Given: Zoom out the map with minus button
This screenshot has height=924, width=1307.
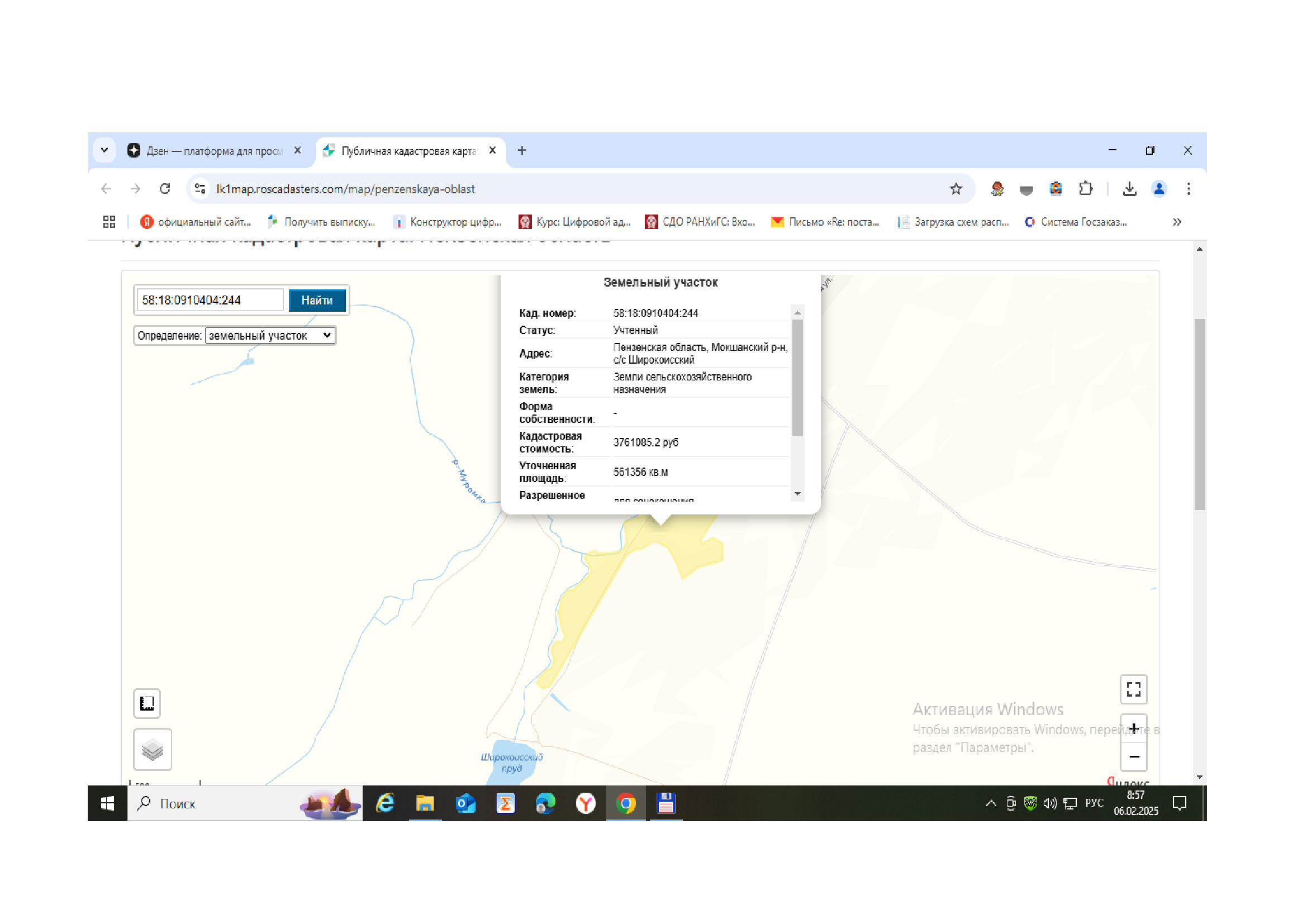Looking at the screenshot, I should point(1133,757).
